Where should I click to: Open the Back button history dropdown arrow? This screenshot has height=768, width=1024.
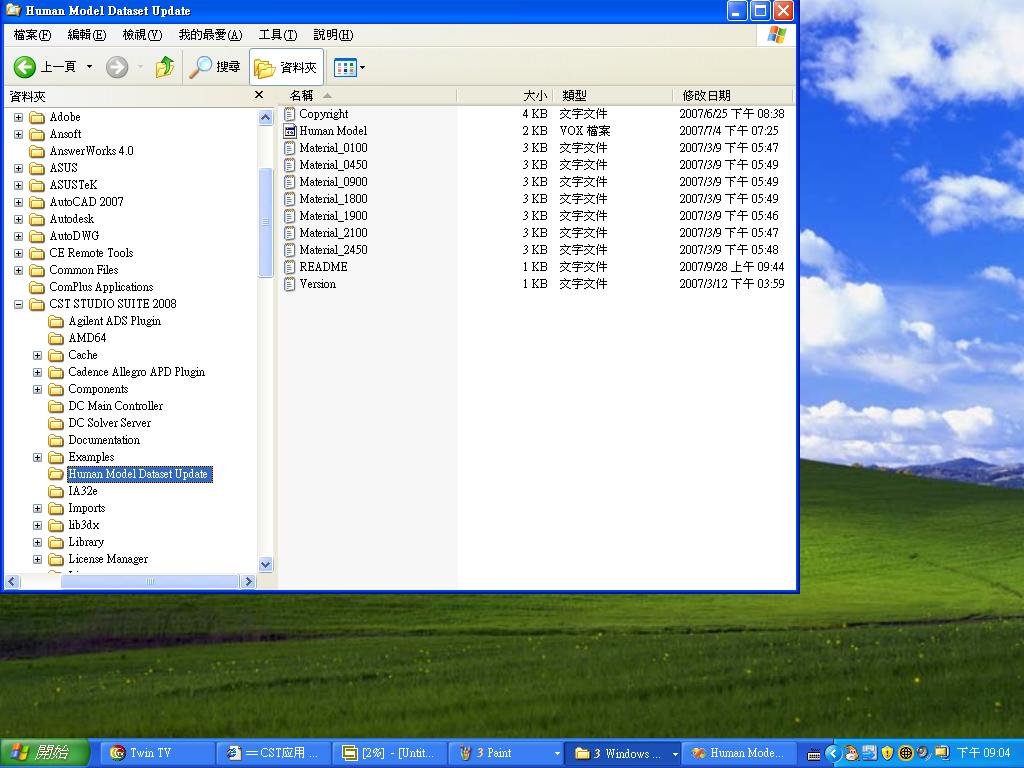tap(89, 67)
